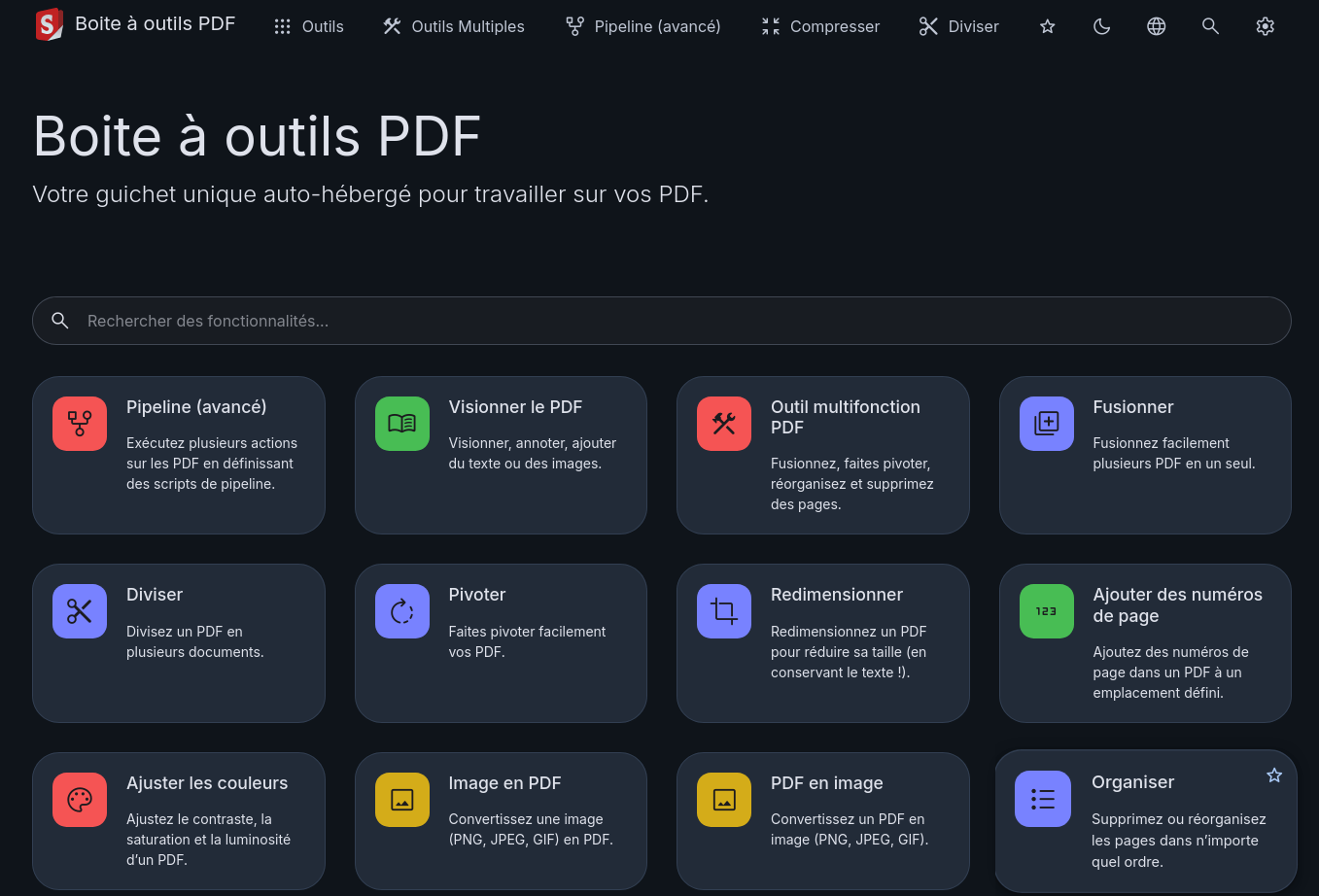Click the navbar Pipeline branch icon

[x=575, y=26]
